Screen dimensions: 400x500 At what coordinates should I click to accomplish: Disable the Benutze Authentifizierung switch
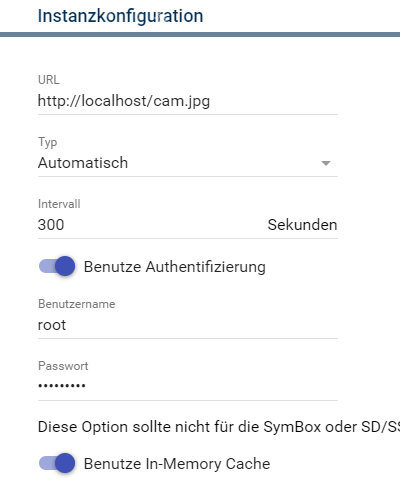pyautogui.click(x=57, y=266)
